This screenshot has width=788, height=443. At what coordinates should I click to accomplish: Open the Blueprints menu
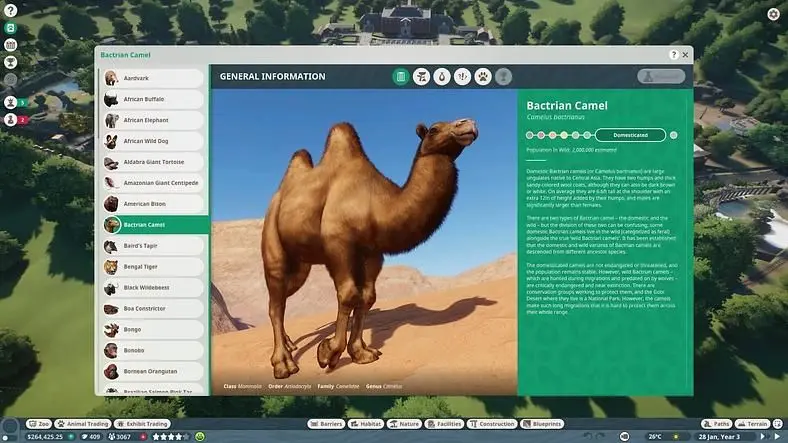coord(542,424)
